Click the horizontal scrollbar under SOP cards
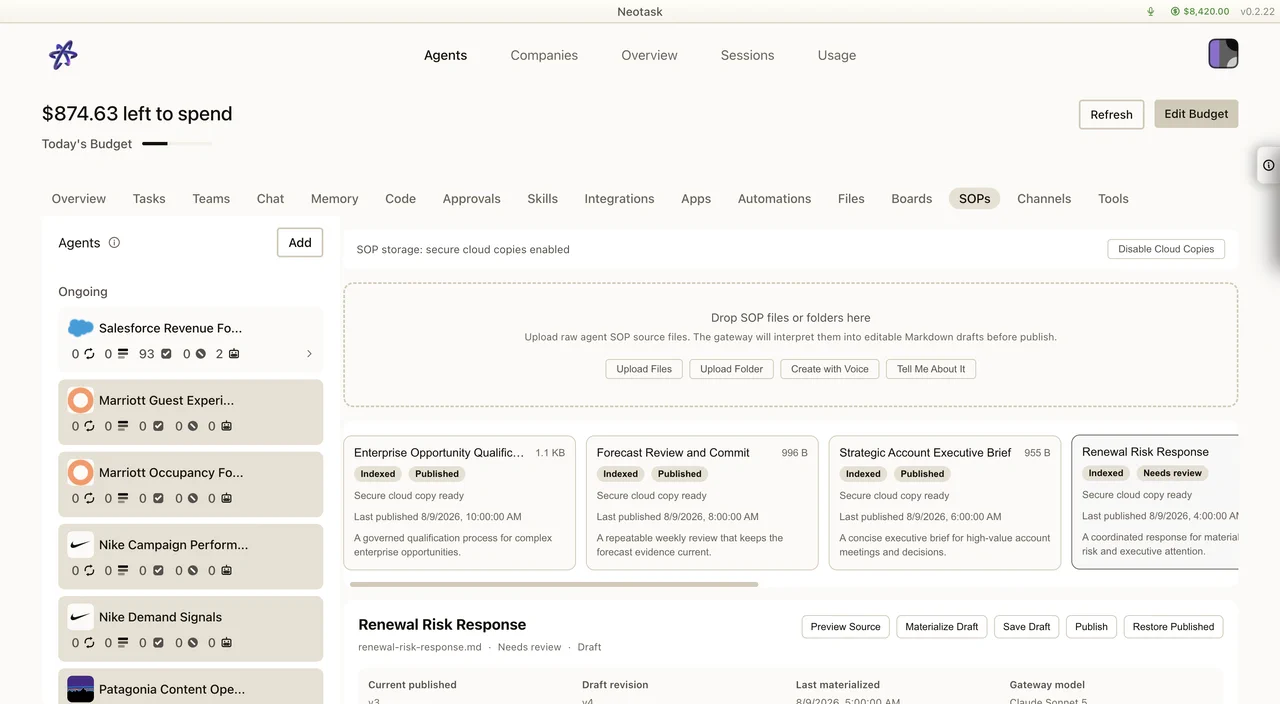This screenshot has height=704, width=1280. pyautogui.click(x=554, y=584)
